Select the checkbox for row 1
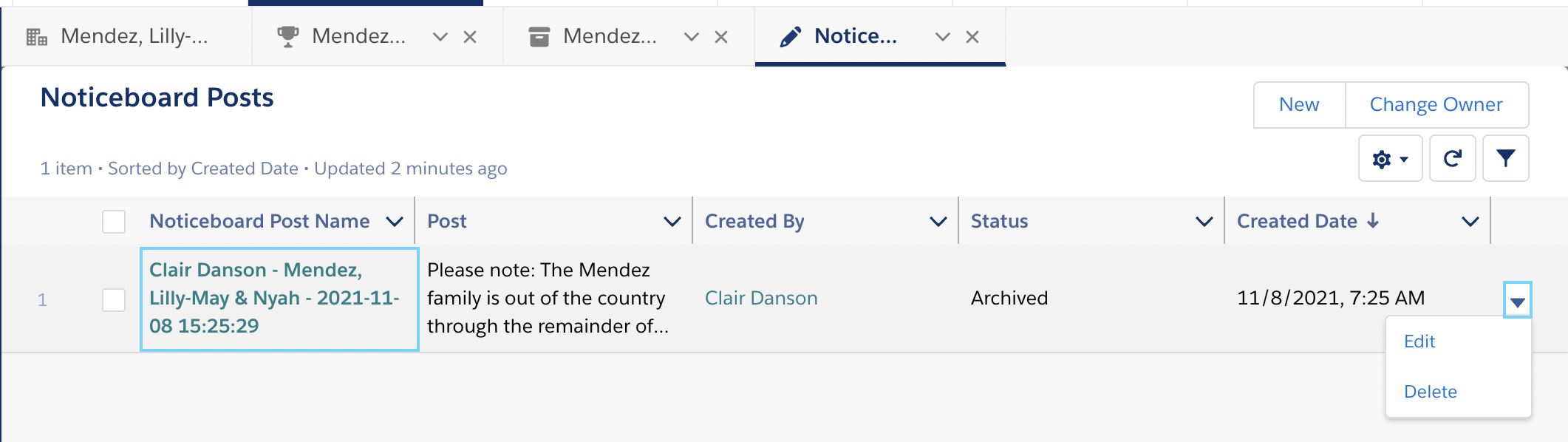 114,299
